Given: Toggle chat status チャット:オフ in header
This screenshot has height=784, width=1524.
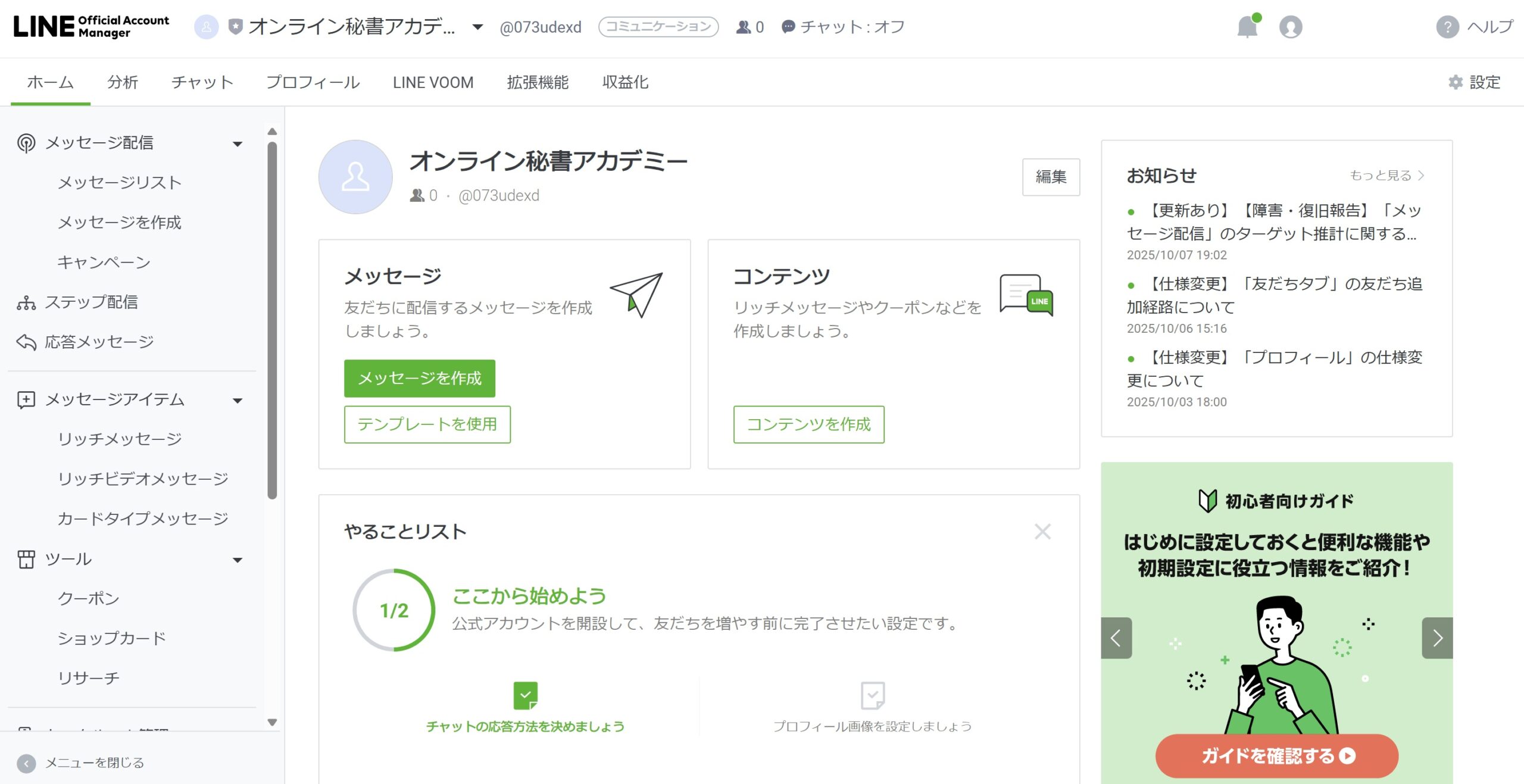Looking at the screenshot, I should 843,27.
